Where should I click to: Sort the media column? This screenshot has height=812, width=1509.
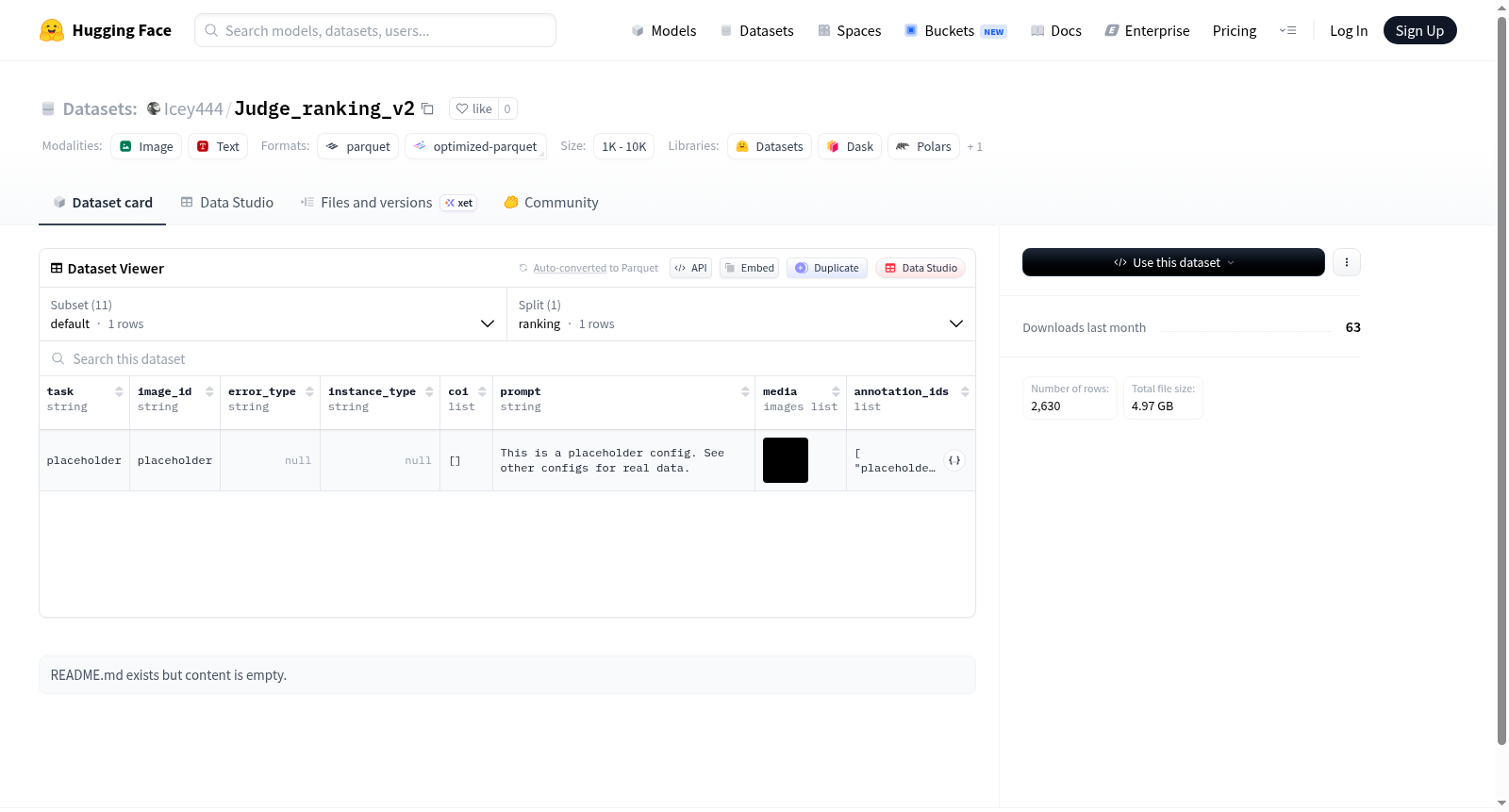point(836,391)
